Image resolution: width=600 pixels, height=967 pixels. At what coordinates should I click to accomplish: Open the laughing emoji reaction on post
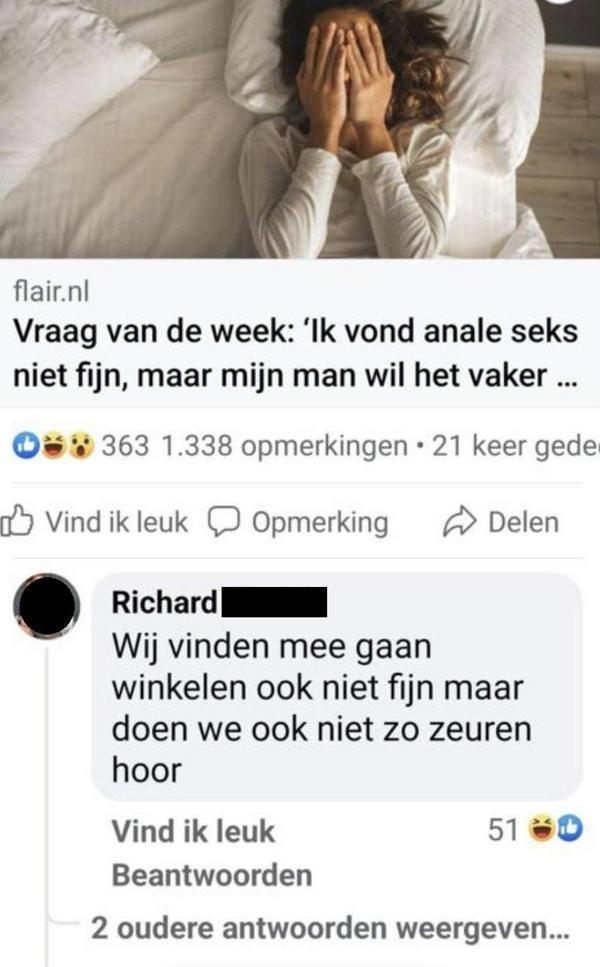click(x=54, y=445)
